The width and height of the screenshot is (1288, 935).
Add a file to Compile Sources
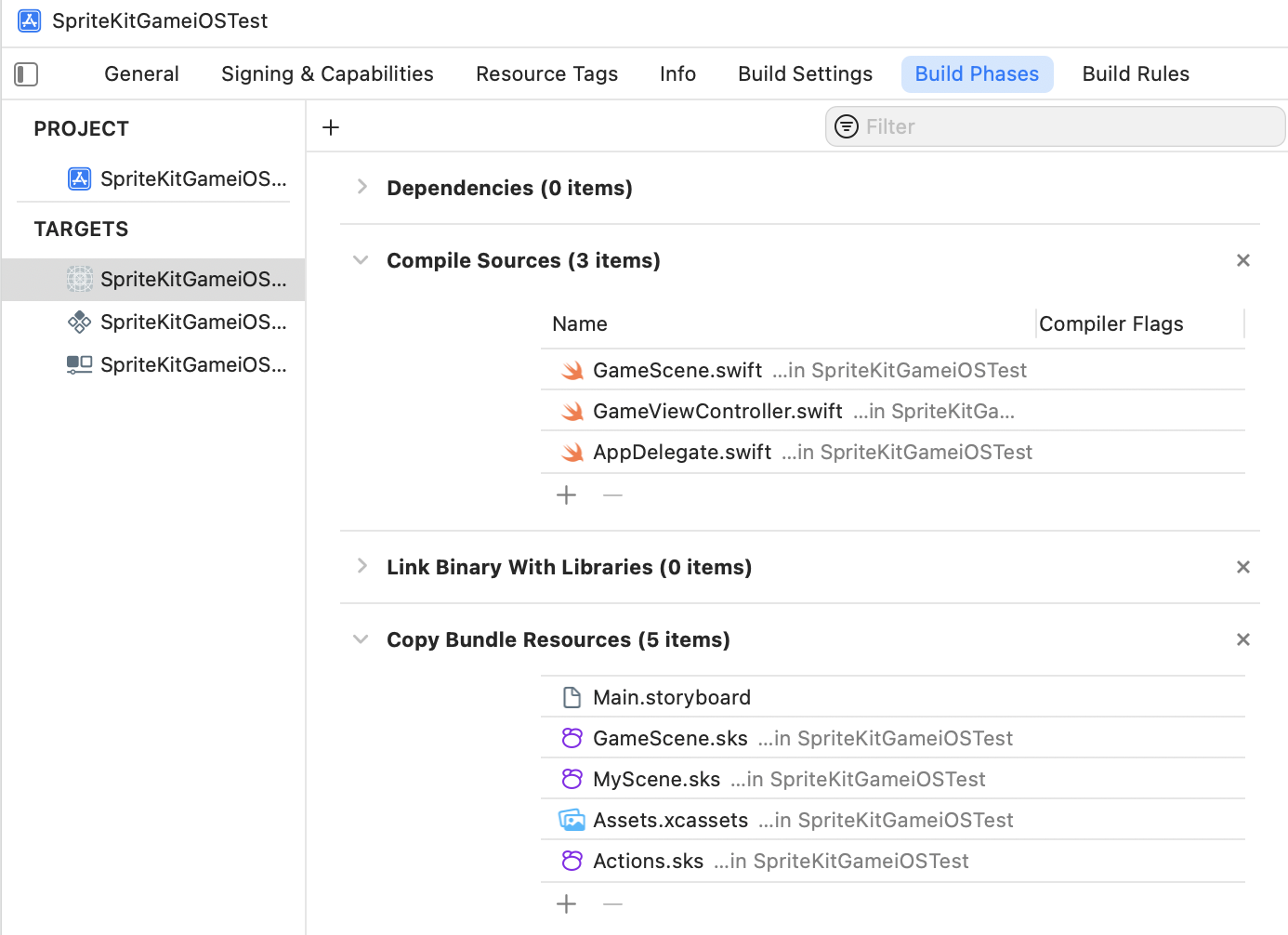[x=567, y=495]
